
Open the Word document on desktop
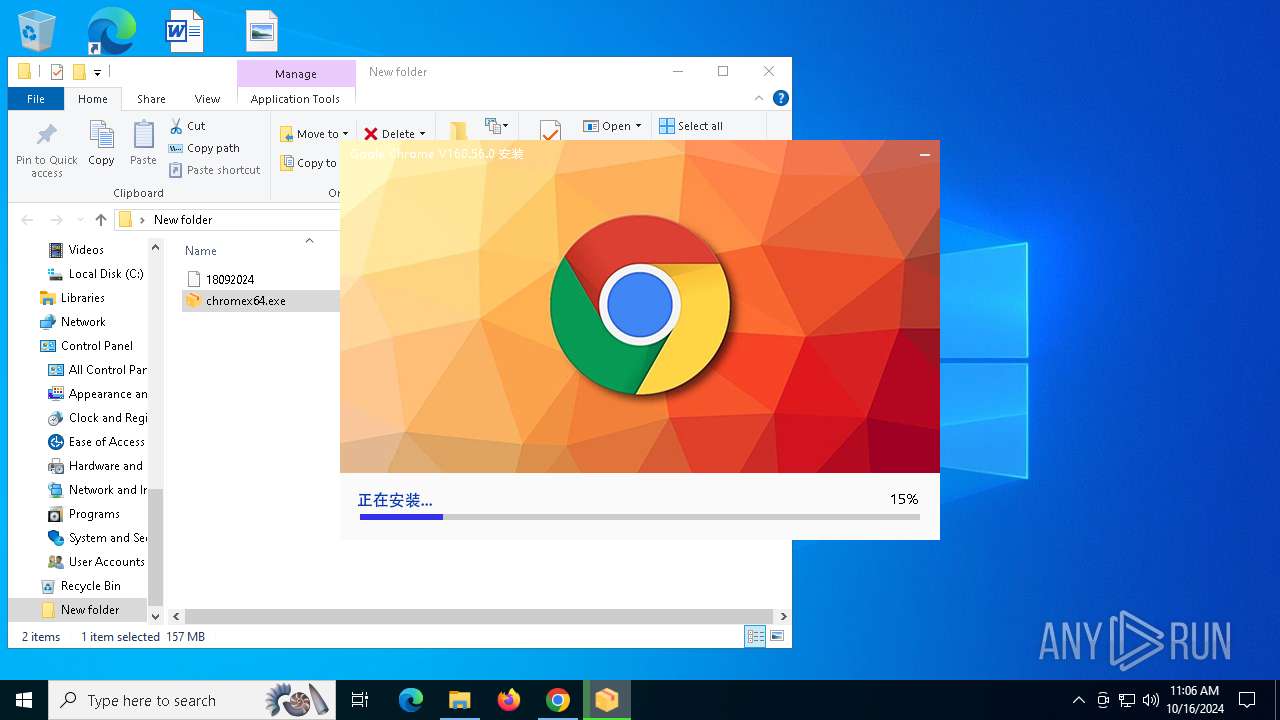tap(185, 30)
